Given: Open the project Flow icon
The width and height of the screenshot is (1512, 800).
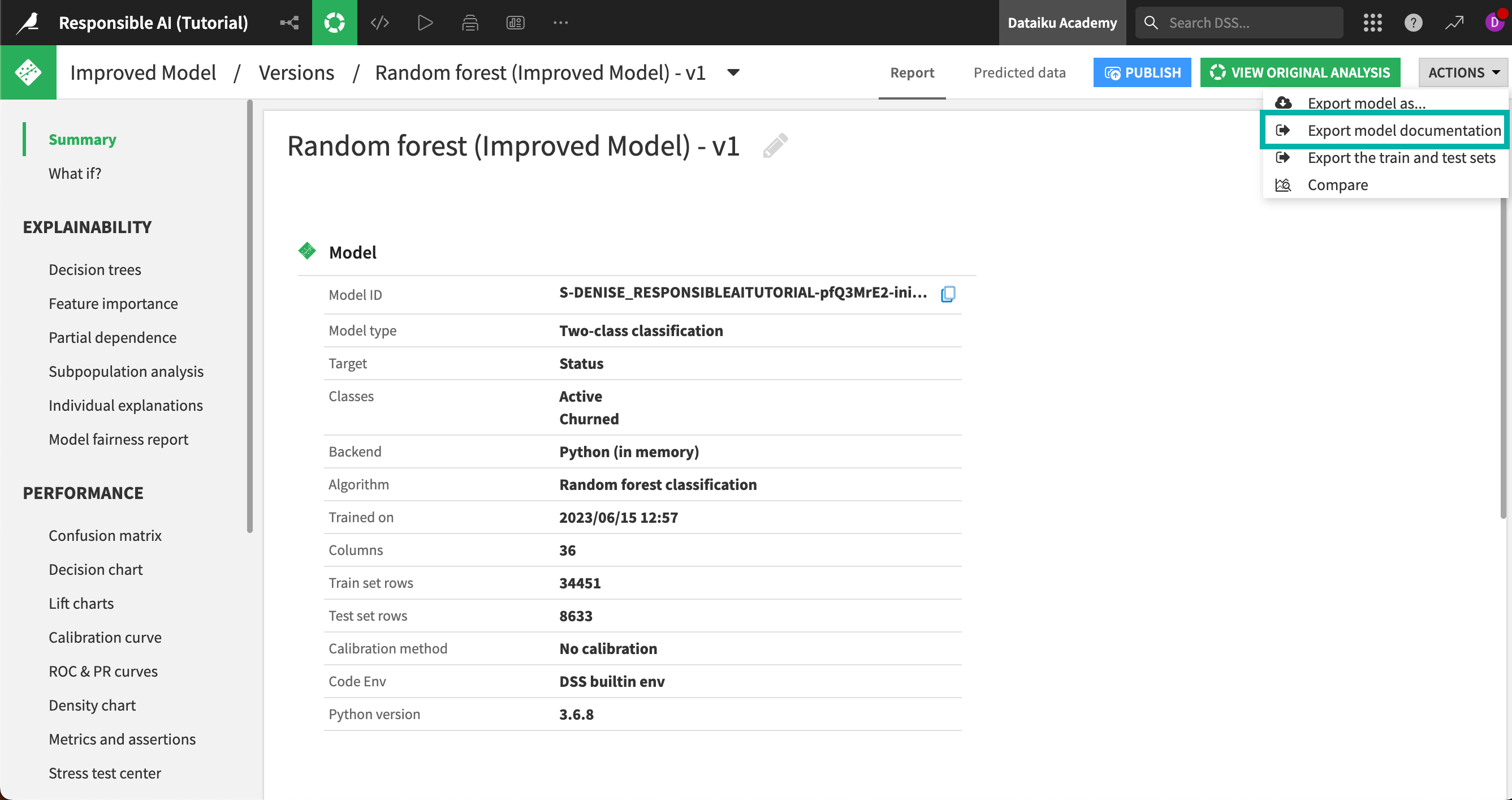Looking at the screenshot, I should pyautogui.click(x=288, y=22).
